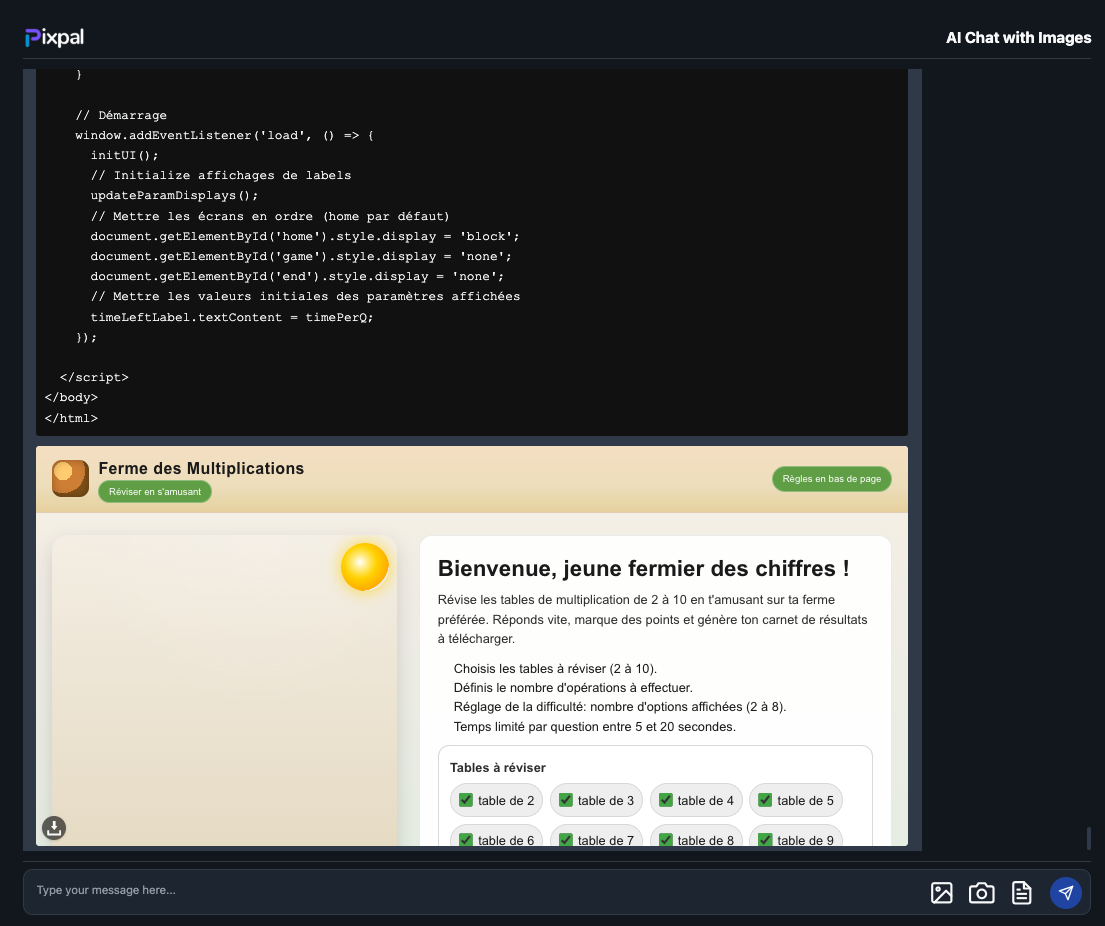
Task: Open the camera capture icon
Action: click(981, 893)
